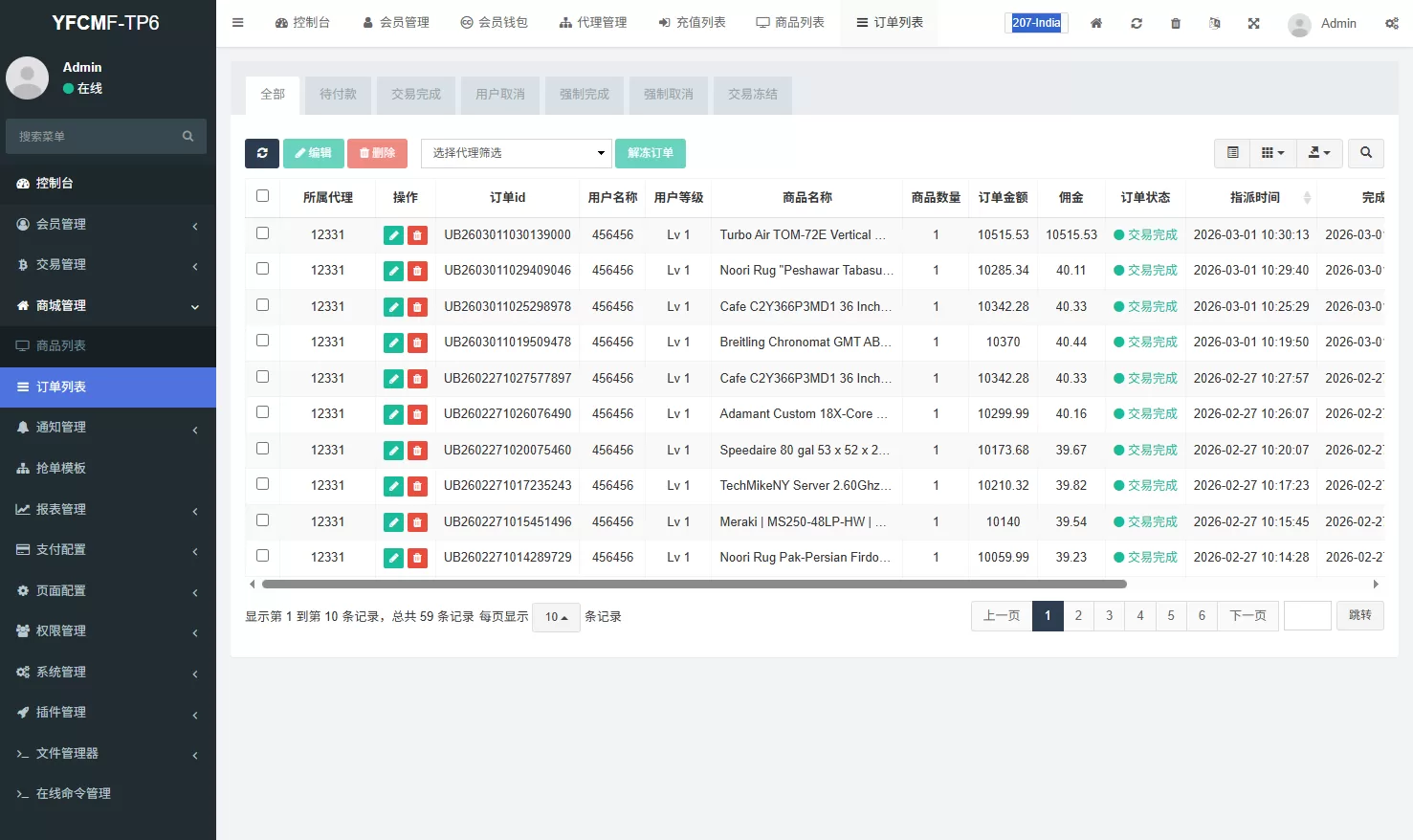The height and width of the screenshot is (840, 1413).
Task: Go to page 3 of the order list
Action: [x=1109, y=616]
